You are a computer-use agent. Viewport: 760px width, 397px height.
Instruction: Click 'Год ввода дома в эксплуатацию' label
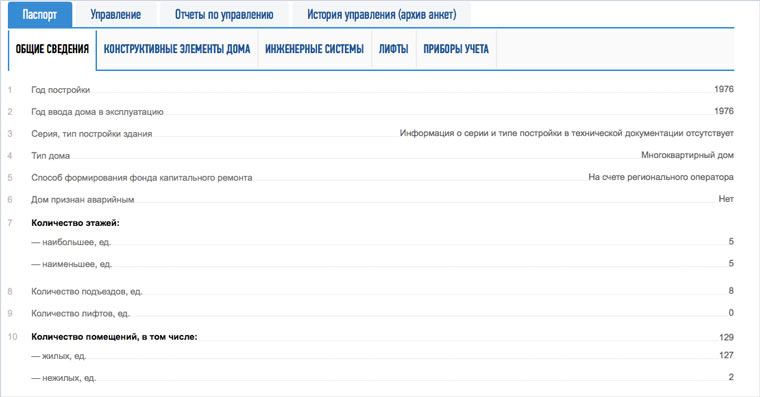tap(97, 112)
